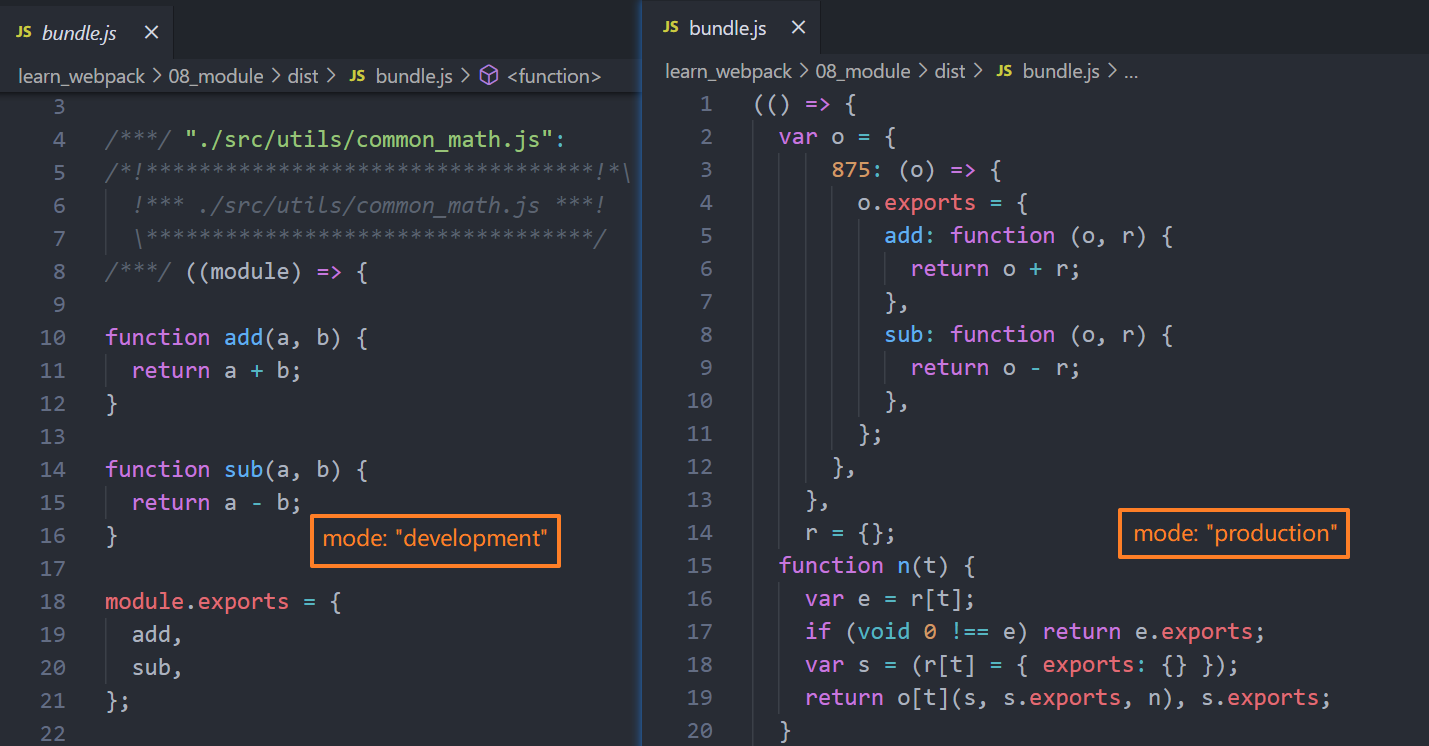This screenshot has width=1429, height=746.
Task: Open bundle.js breadcrumb in right editor
Action: 1061,71
